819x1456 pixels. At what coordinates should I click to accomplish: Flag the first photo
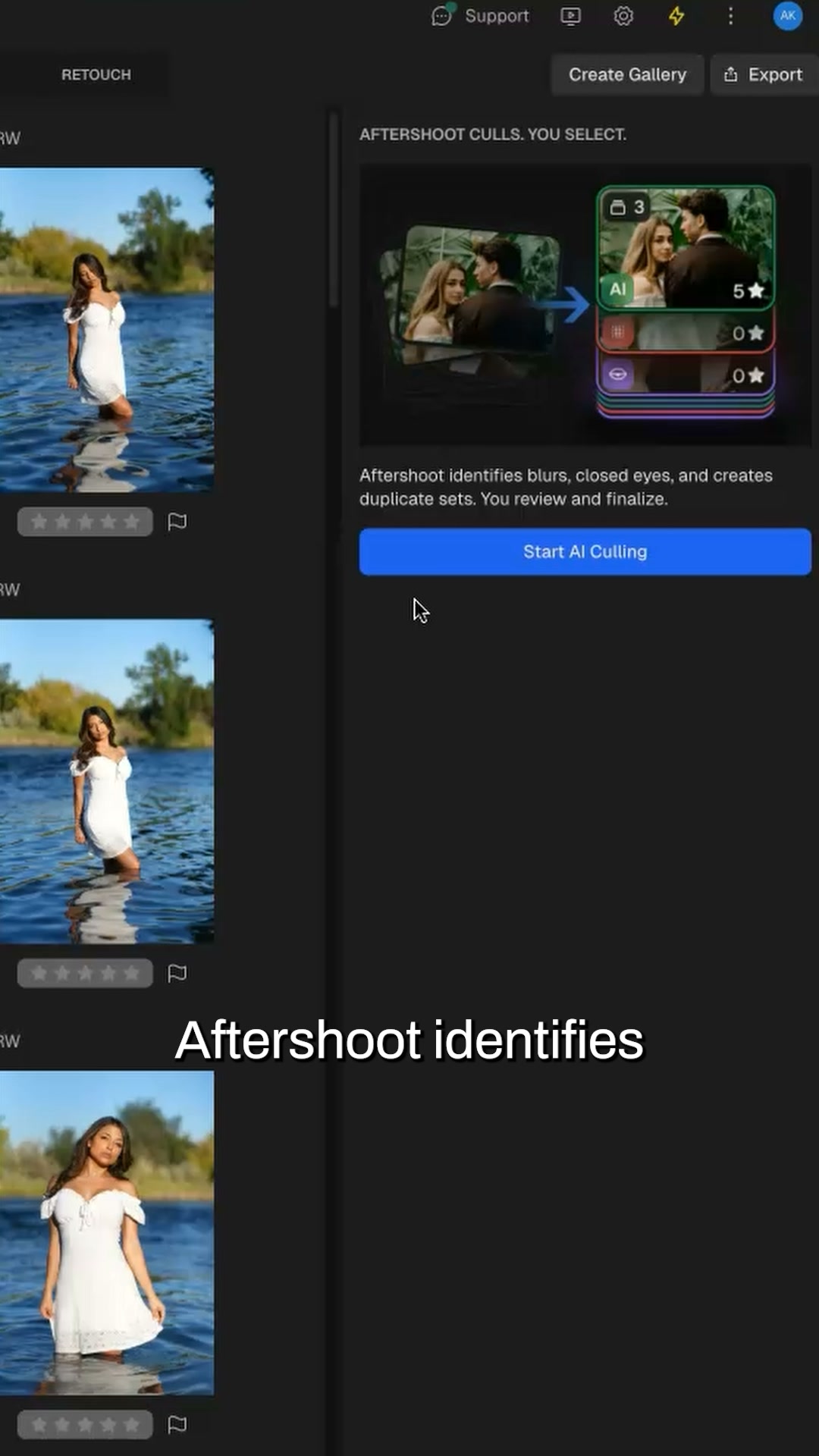pyautogui.click(x=177, y=522)
